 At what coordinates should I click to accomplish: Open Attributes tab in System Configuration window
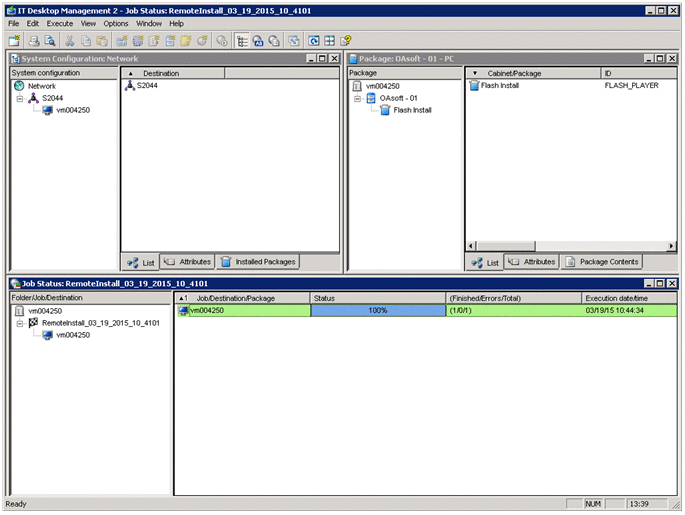[187, 262]
